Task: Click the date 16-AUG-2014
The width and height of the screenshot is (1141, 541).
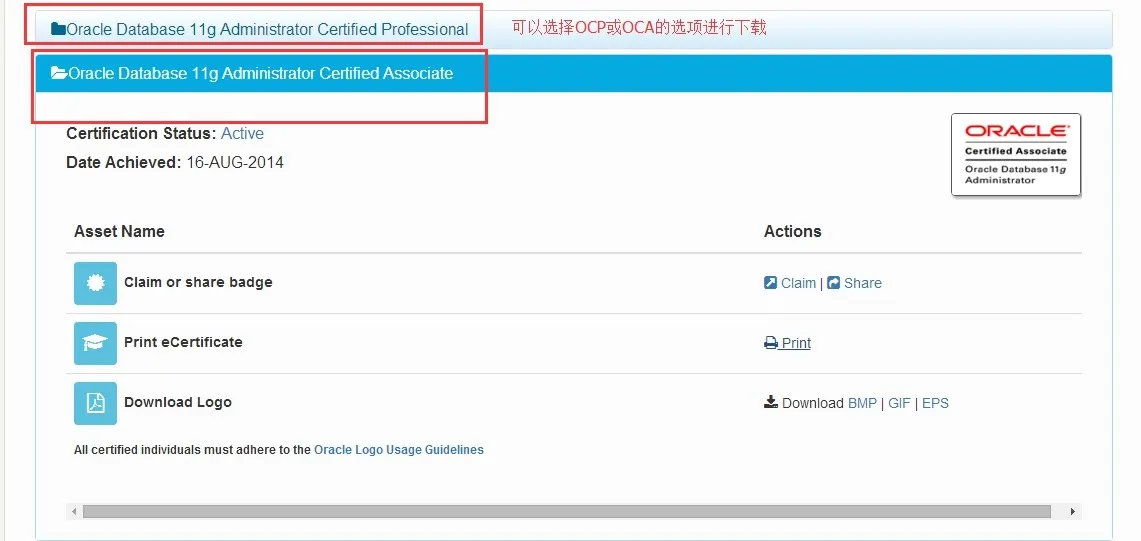Action: click(x=235, y=163)
